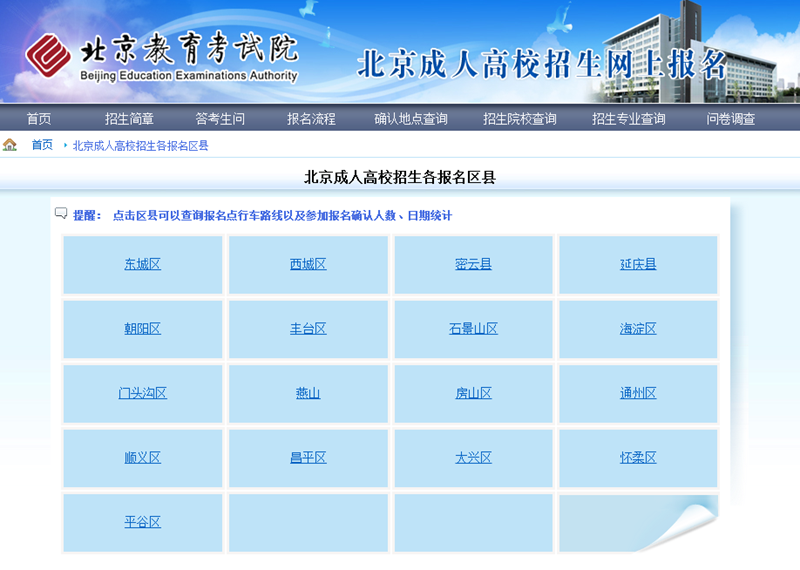Screen dimensions: 800x570
Task: Open the 燕山 district link
Action: tap(308, 393)
